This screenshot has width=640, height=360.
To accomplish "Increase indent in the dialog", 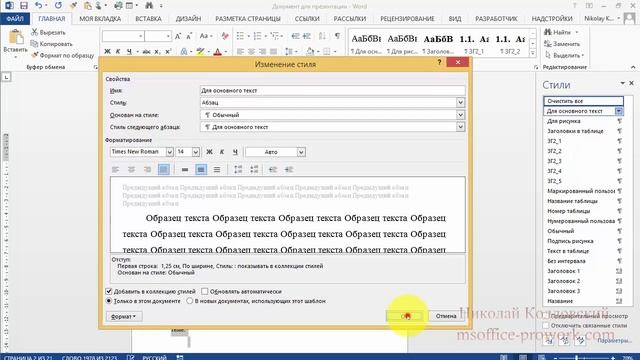I will 289,169.
